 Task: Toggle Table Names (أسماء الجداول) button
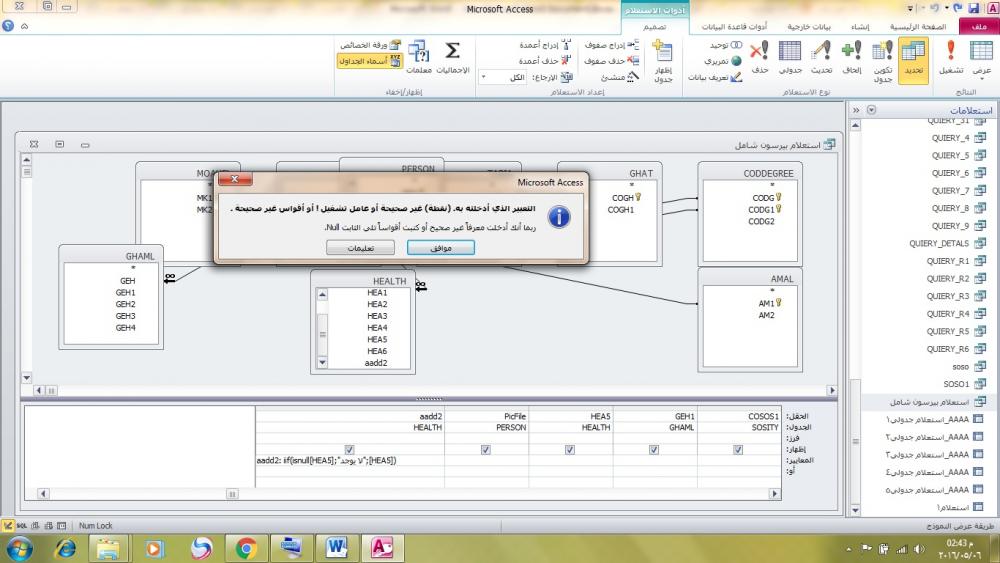coord(370,61)
